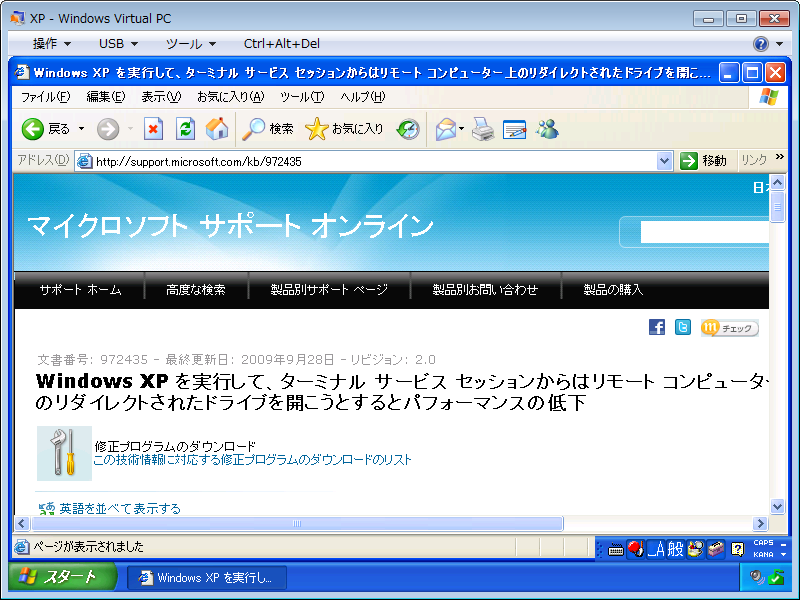The height and width of the screenshot is (600, 800).
Task: Click the Forward arrow in Internet Explorer
Action: click(108, 129)
